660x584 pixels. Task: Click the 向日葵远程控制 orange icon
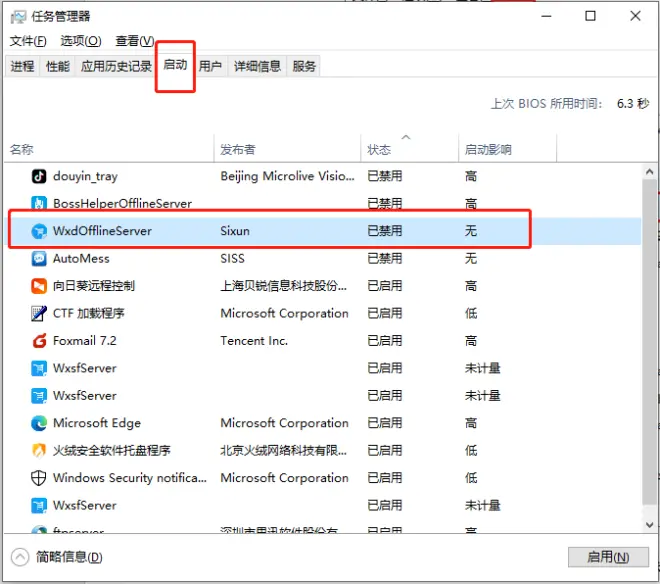(39, 286)
